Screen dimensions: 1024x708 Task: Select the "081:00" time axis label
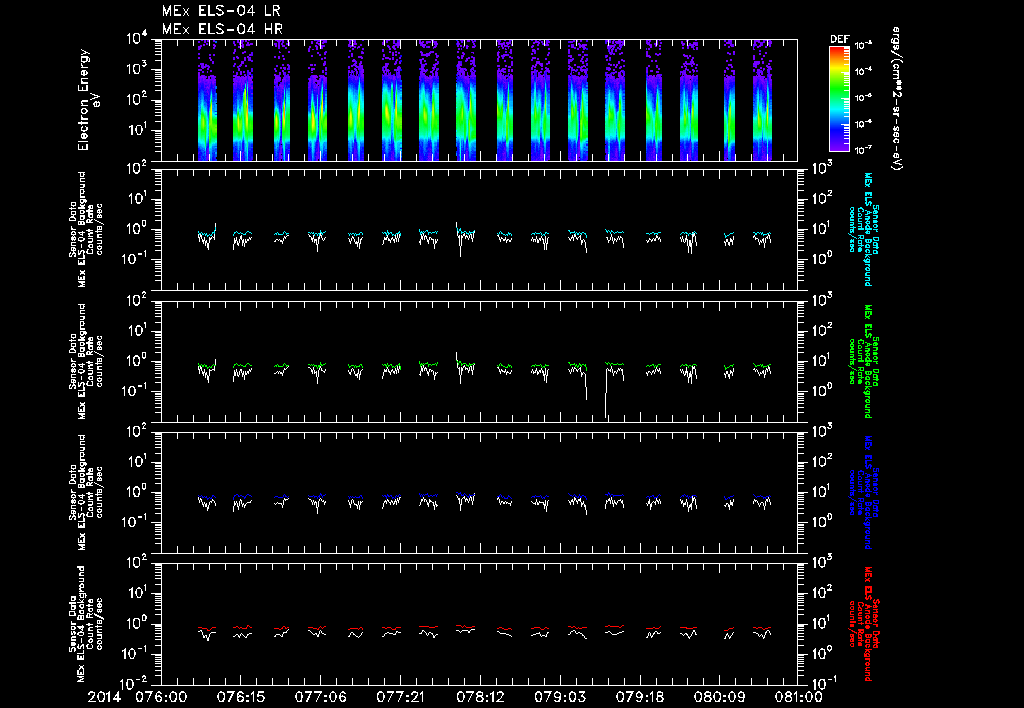797,697
